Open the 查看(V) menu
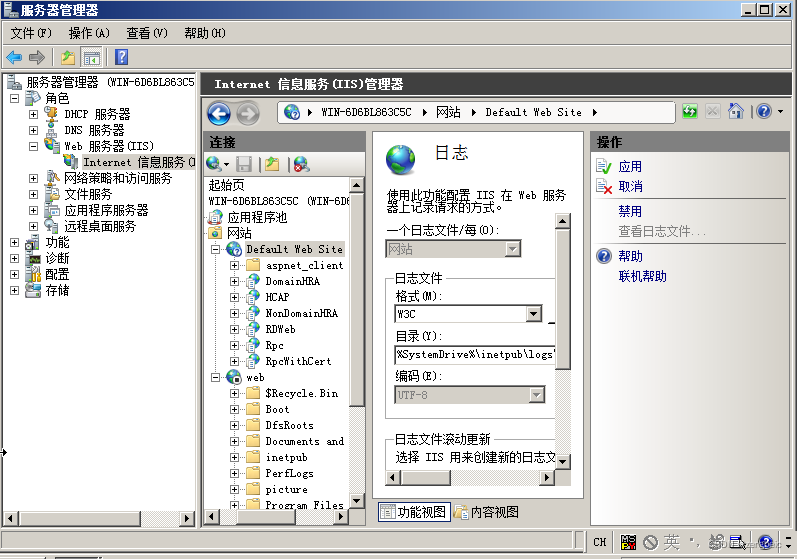 (147, 33)
